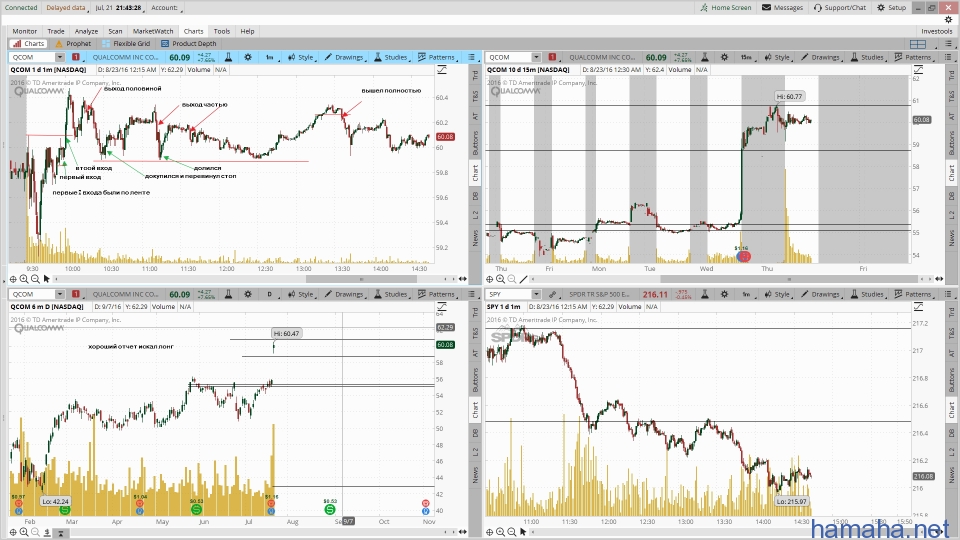Viewport: 960px width, 540px height.
Task: Switch to Analyze tab
Action: (86, 31)
